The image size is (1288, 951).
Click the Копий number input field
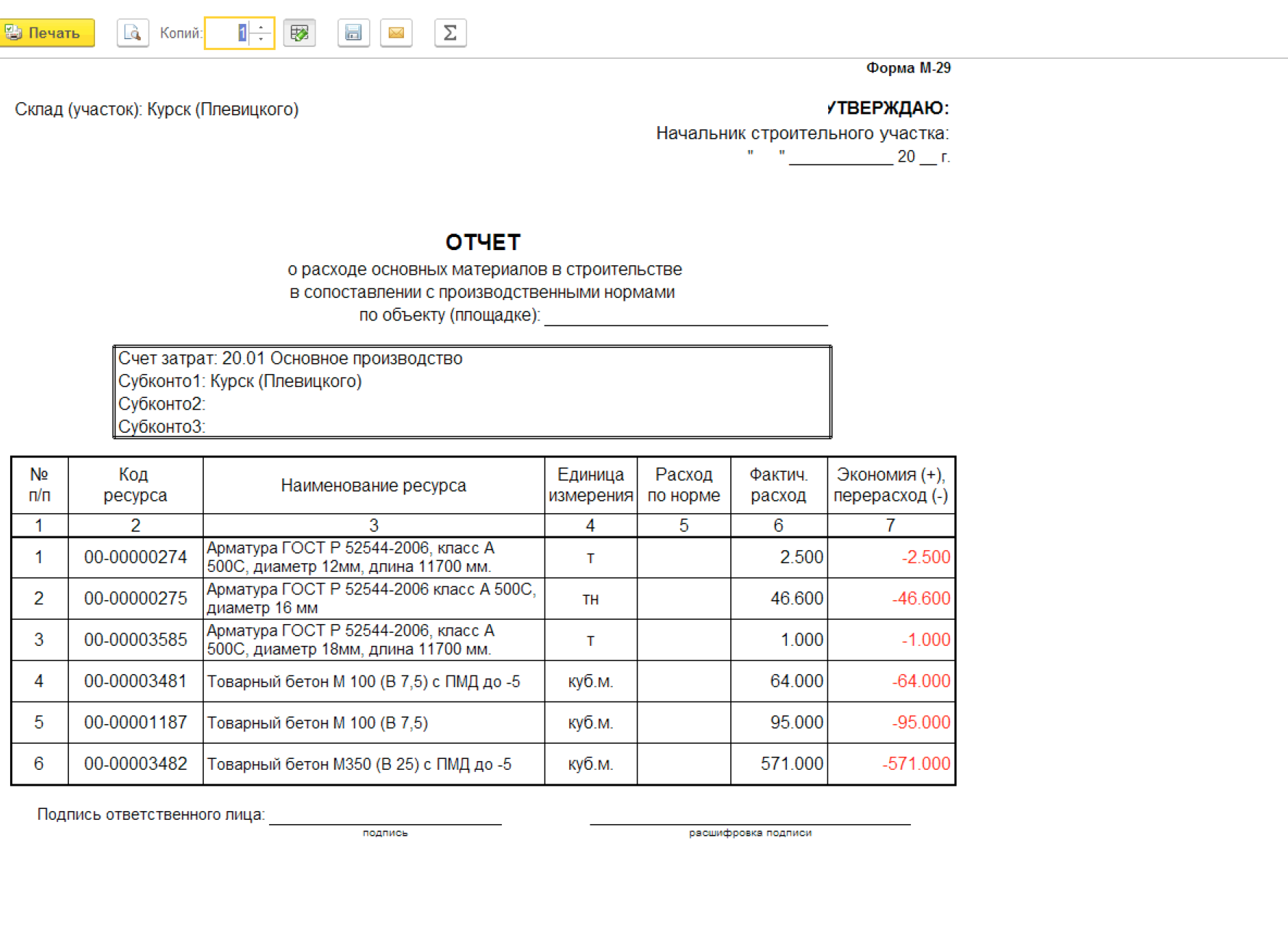(x=228, y=33)
